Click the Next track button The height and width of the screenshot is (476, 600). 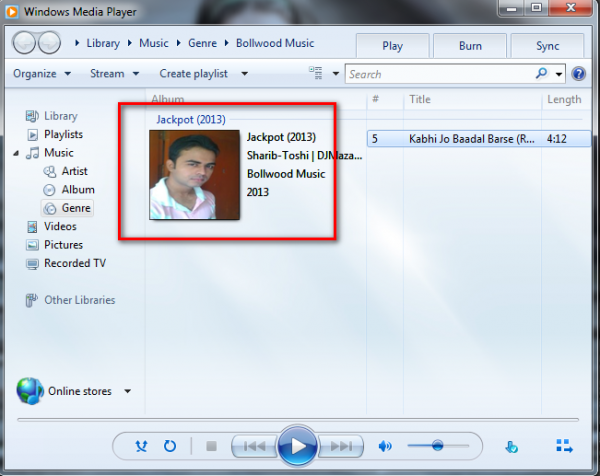point(341,446)
